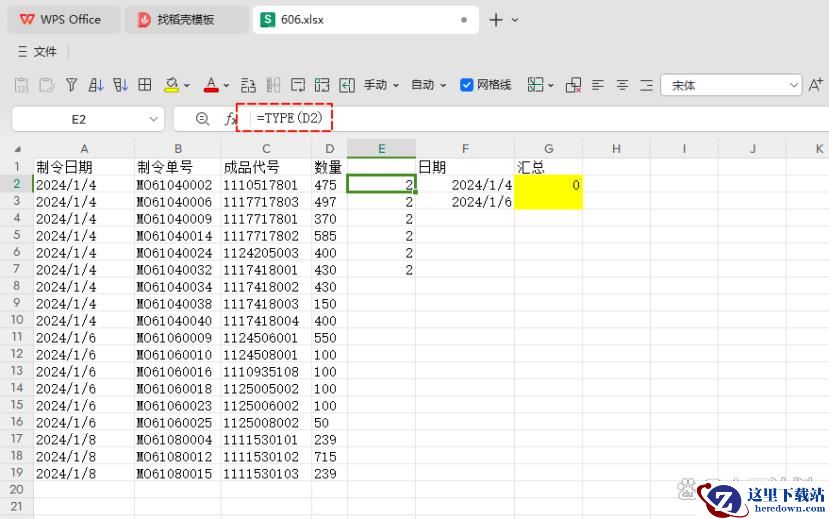The height and width of the screenshot is (519, 829).
Task: Click the yellow cell G2 showing 0
Action: (549, 184)
